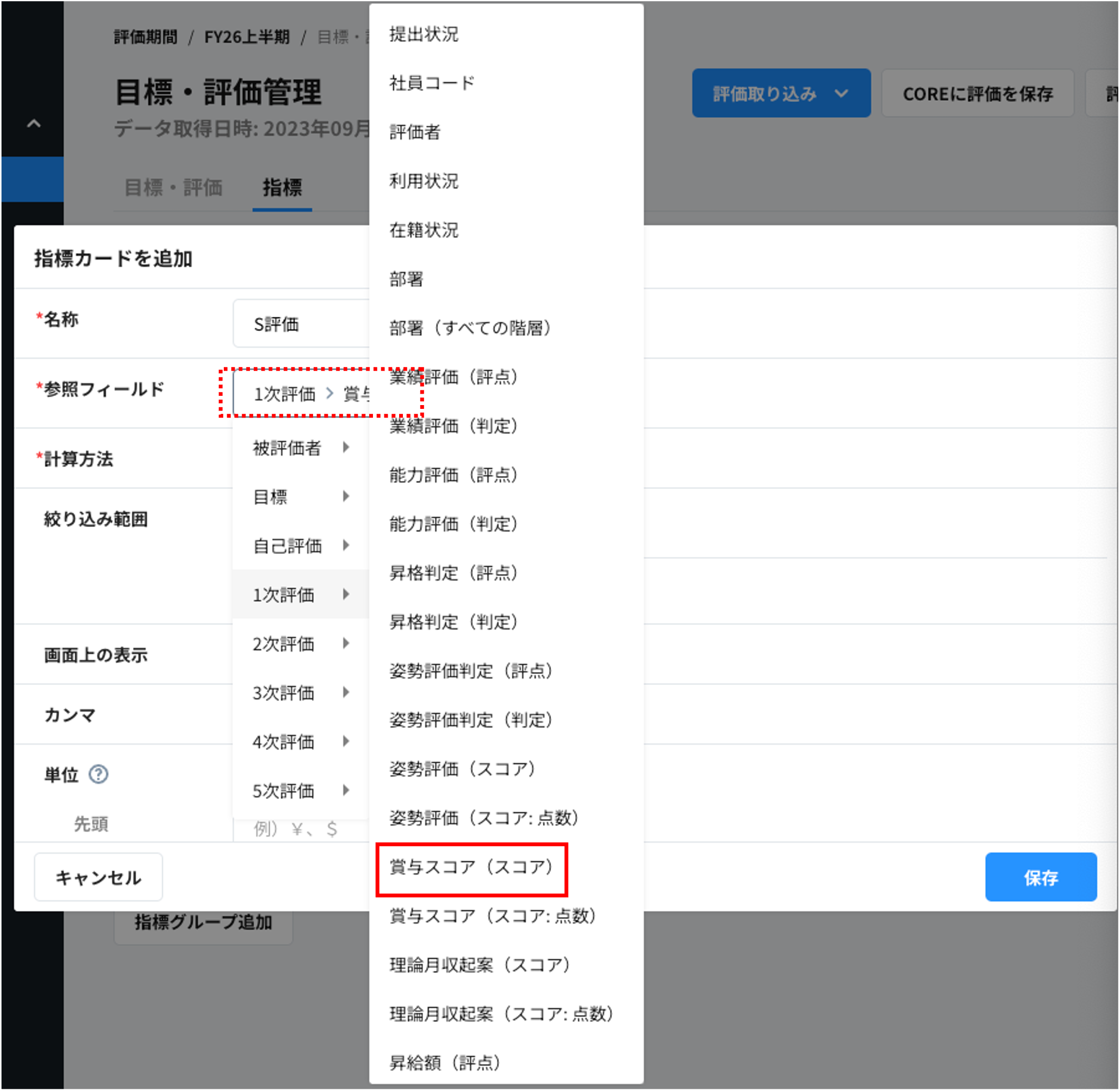1120x1090 pixels.
Task: Collapse the panel using the caret icon
Action: pyautogui.click(x=33, y=124)
